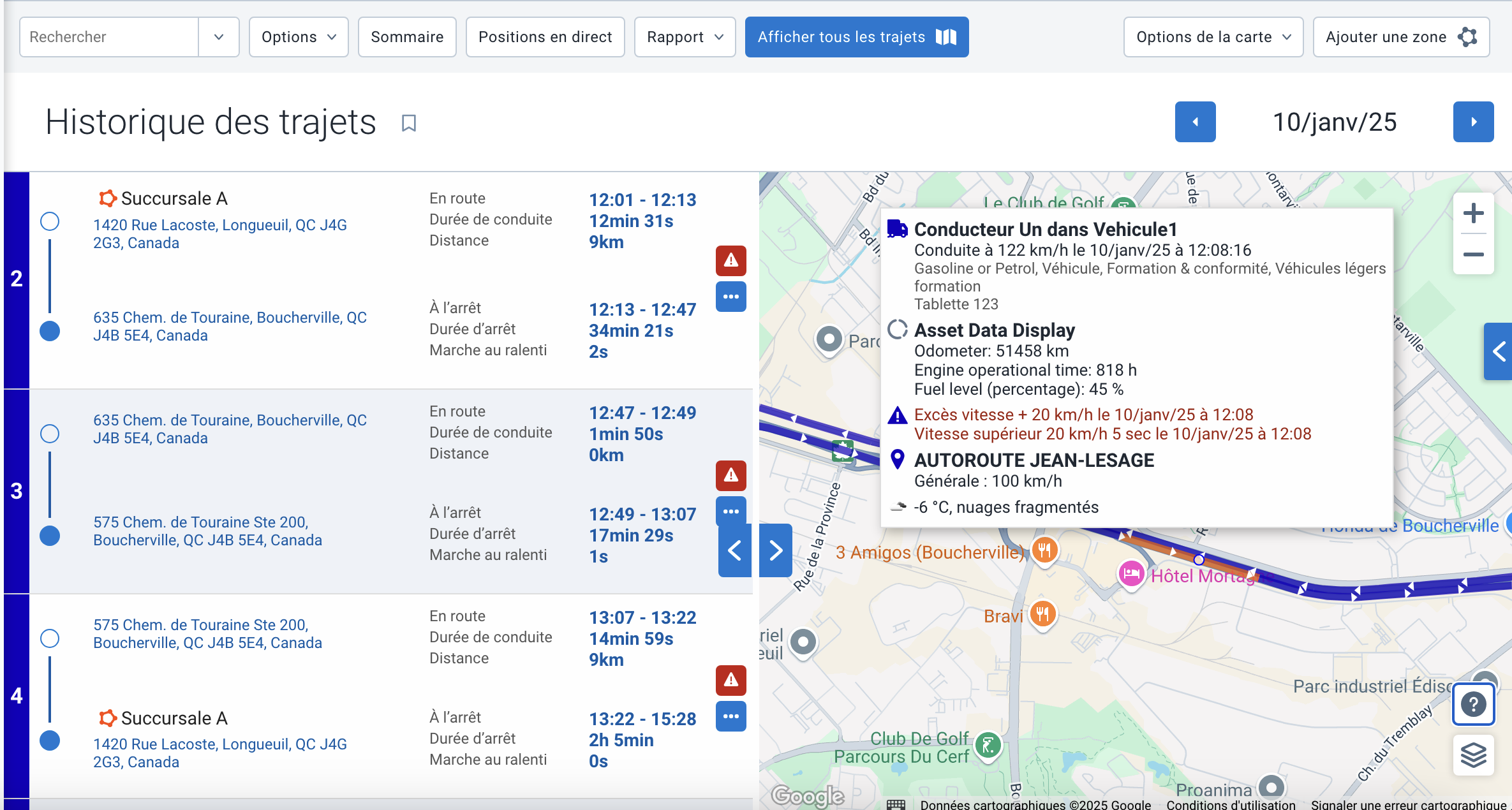
Task: Click the AUTOROUTE JEAN-LESAGE location pin
Action: 897,459
